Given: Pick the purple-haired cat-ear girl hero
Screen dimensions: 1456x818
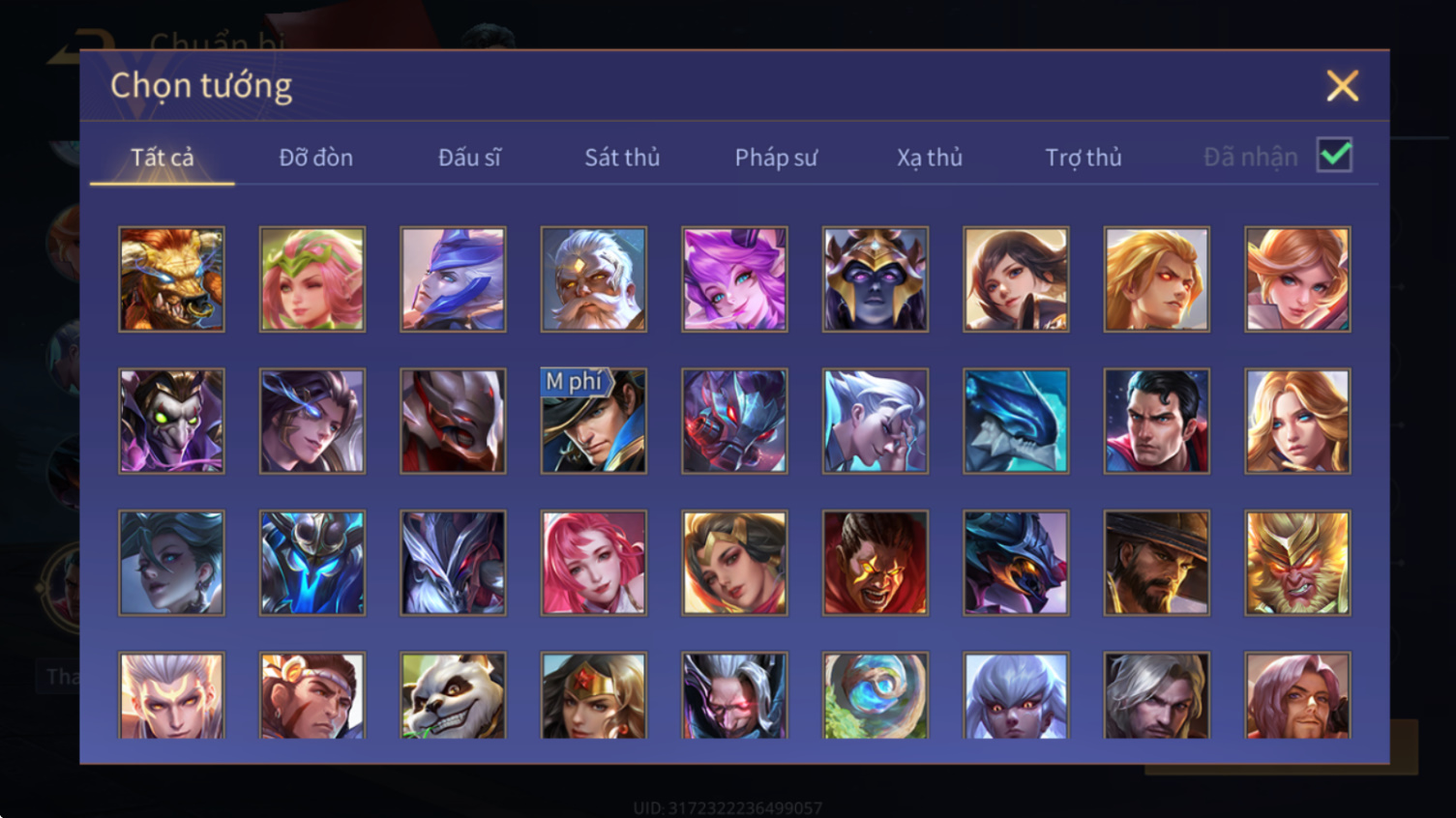Looking at the screenshot, I should (734, 279).
